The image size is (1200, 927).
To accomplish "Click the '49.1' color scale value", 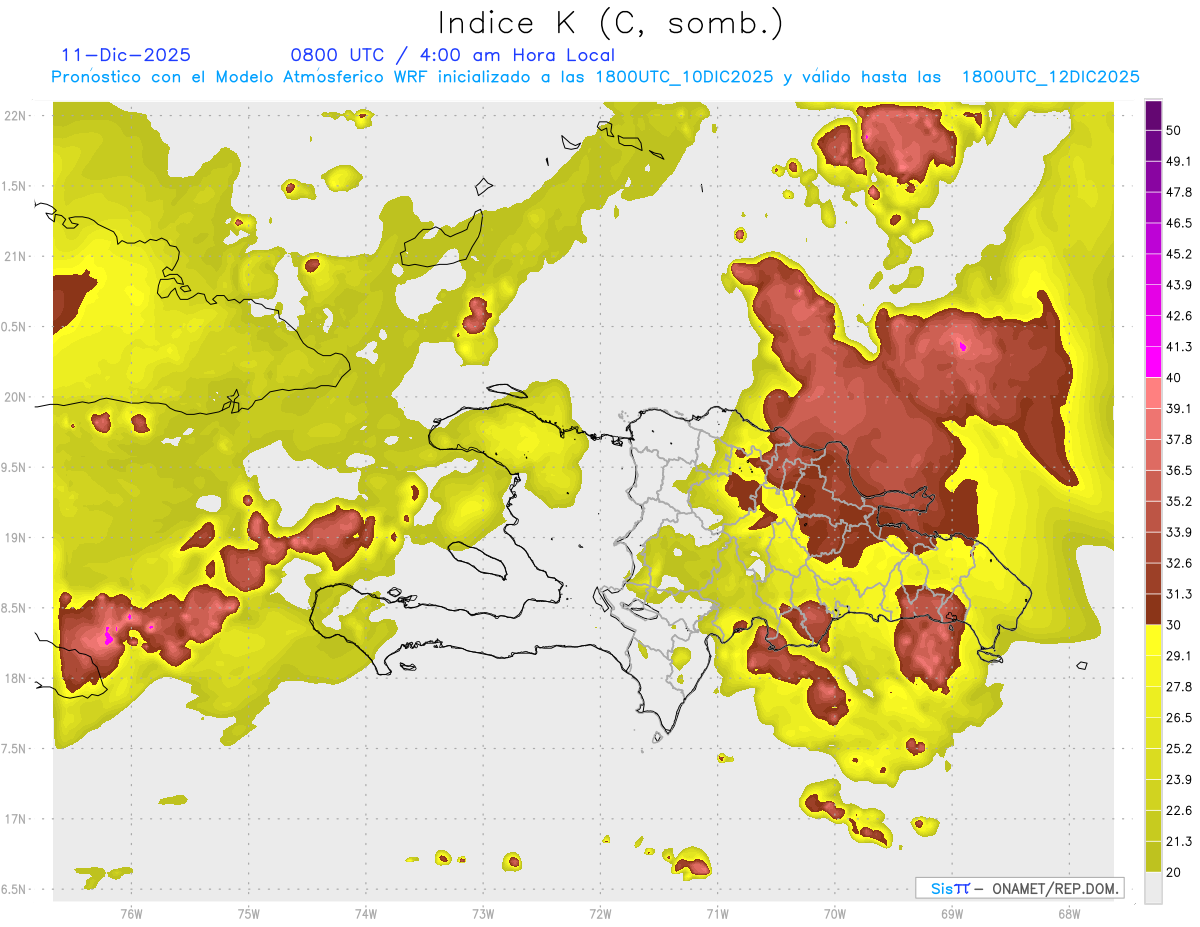I will pos(1178,161).
